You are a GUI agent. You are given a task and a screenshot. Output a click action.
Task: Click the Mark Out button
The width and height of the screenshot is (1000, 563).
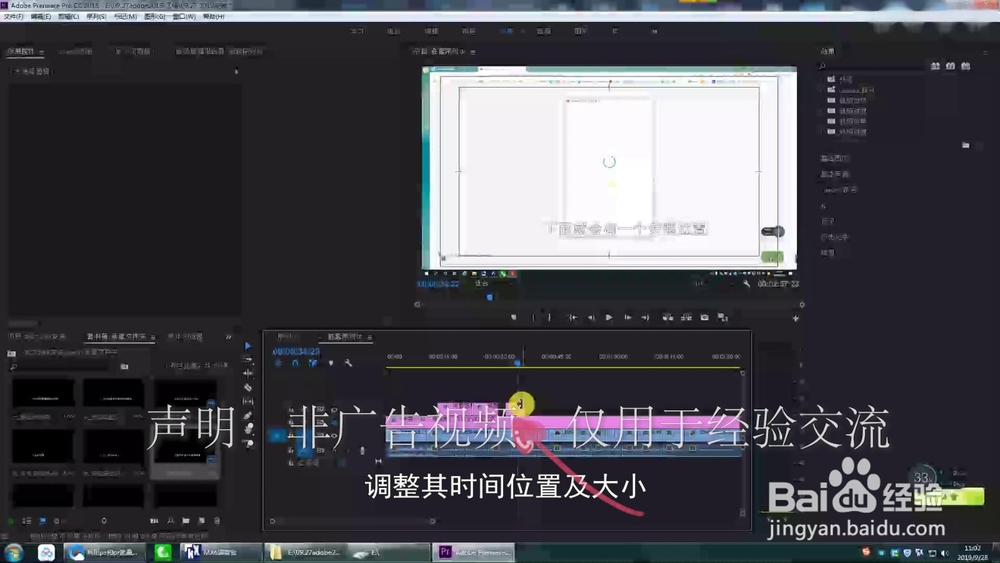point(549,318)
